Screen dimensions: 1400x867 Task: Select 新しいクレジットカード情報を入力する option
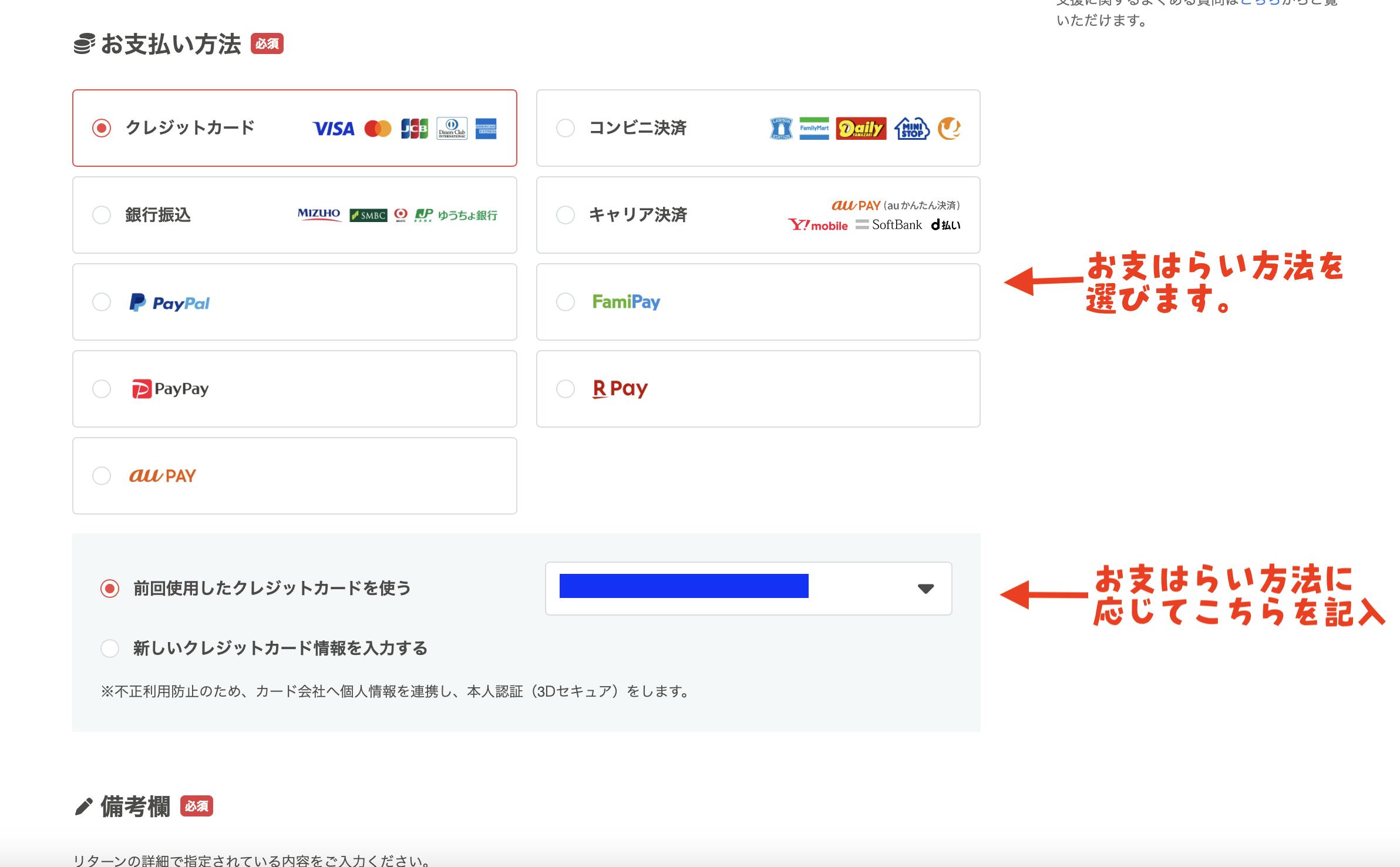(110, 648)
